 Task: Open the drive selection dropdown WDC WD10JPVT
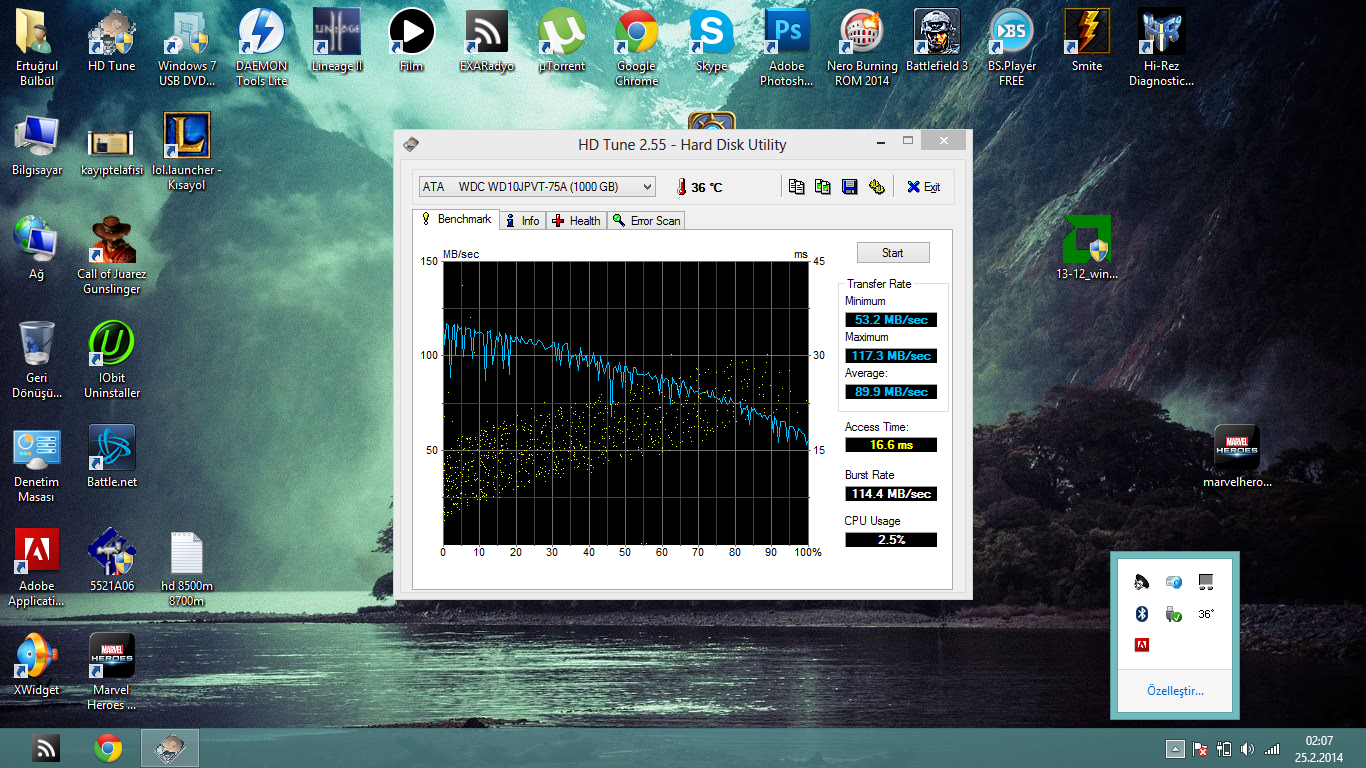[x=537, y=187]
